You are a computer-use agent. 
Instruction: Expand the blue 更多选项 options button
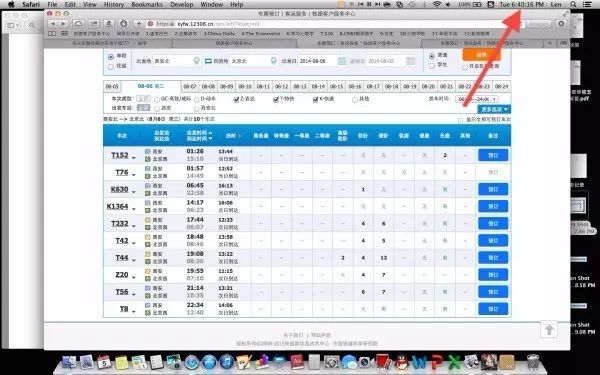click(494, 110)
